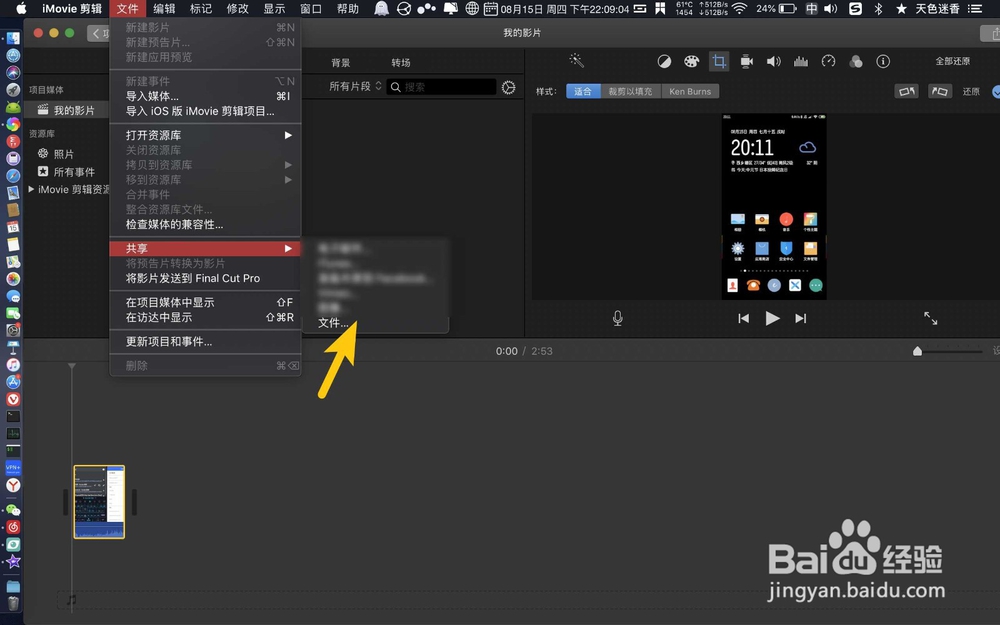Switch to the 背景 tab
This screenshot has width=1000, height=625.
(341, 62)
